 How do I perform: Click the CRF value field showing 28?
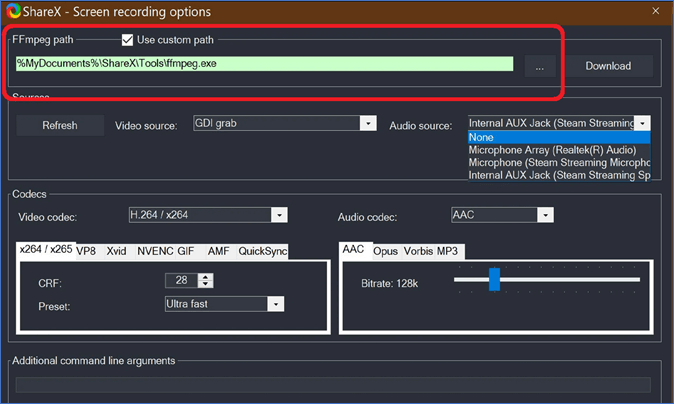(x=181, y=281)
